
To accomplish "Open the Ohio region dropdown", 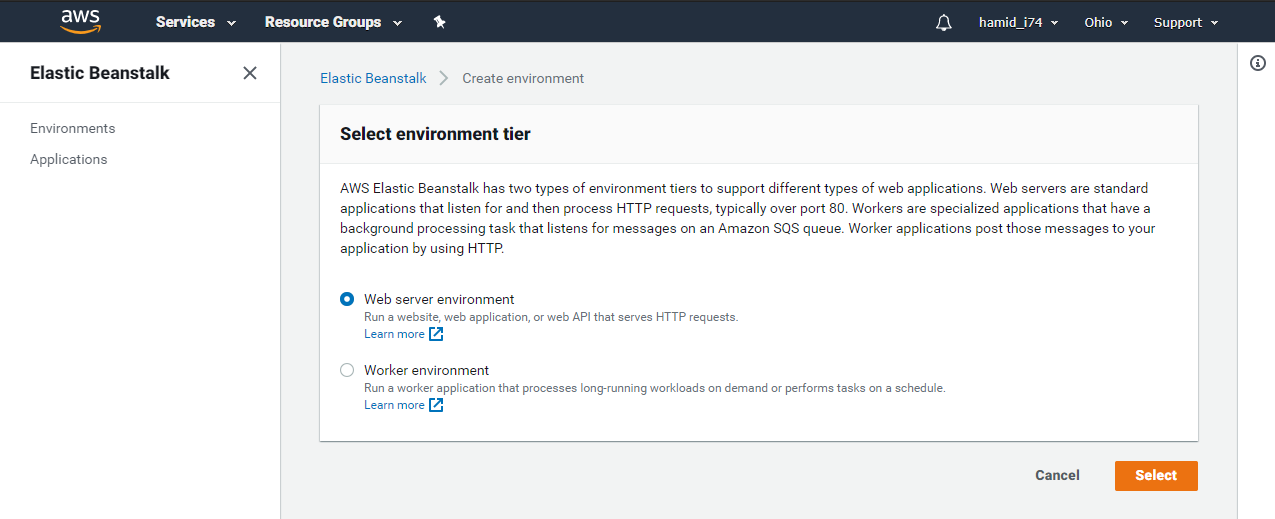I will point(1106,22).
